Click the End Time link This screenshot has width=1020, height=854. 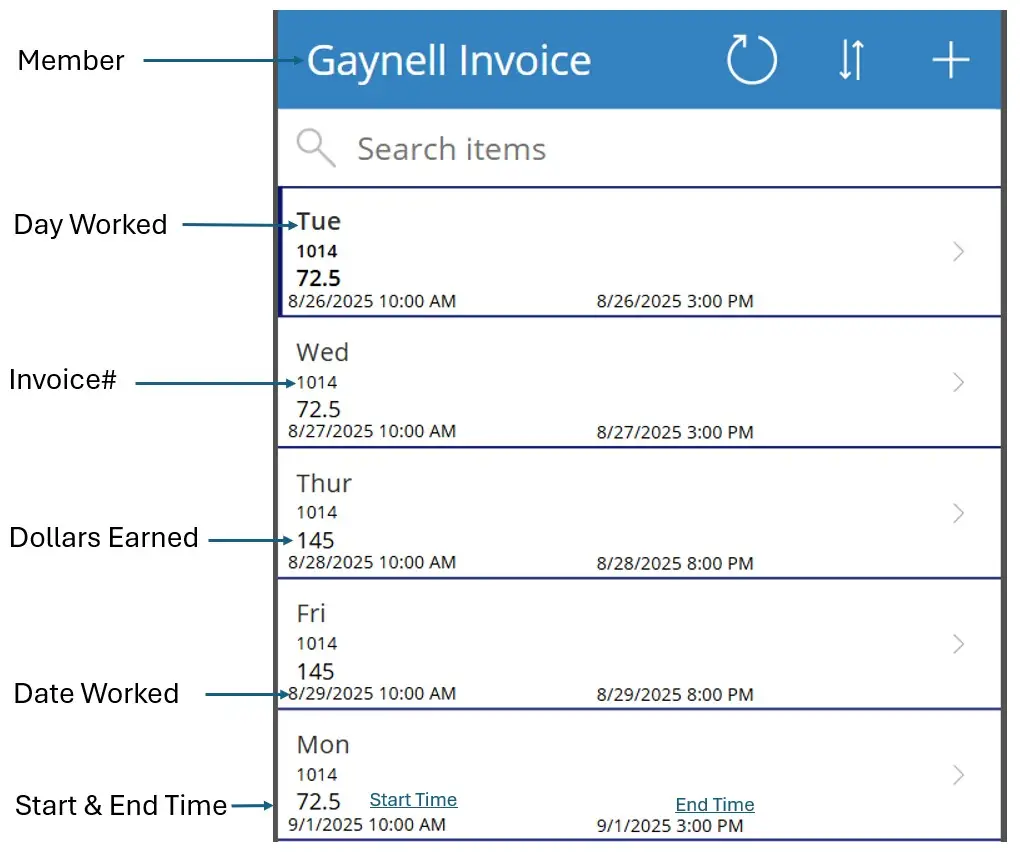714,805
